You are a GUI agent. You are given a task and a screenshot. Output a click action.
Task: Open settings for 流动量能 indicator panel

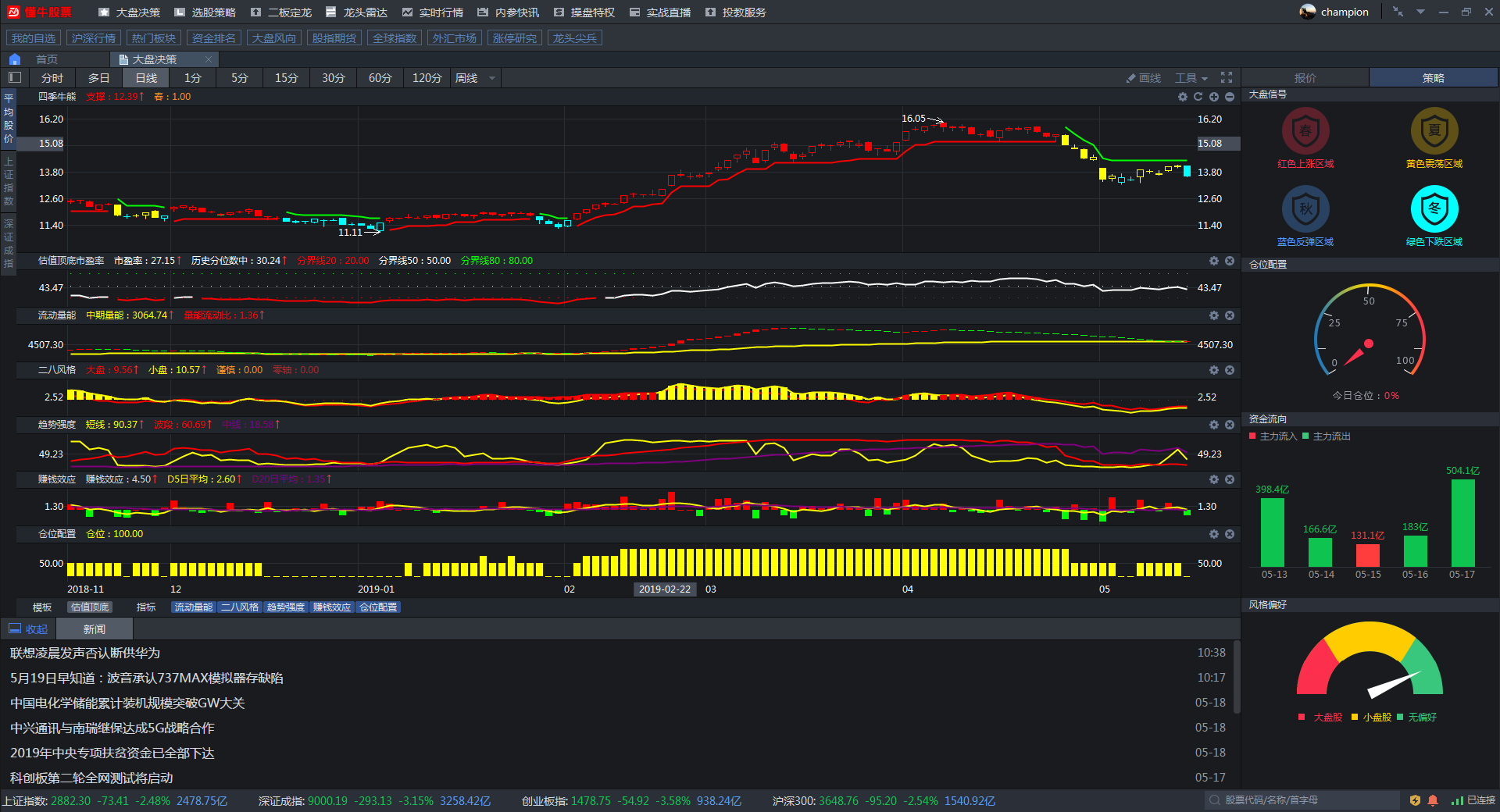(x=1214, y=315)
